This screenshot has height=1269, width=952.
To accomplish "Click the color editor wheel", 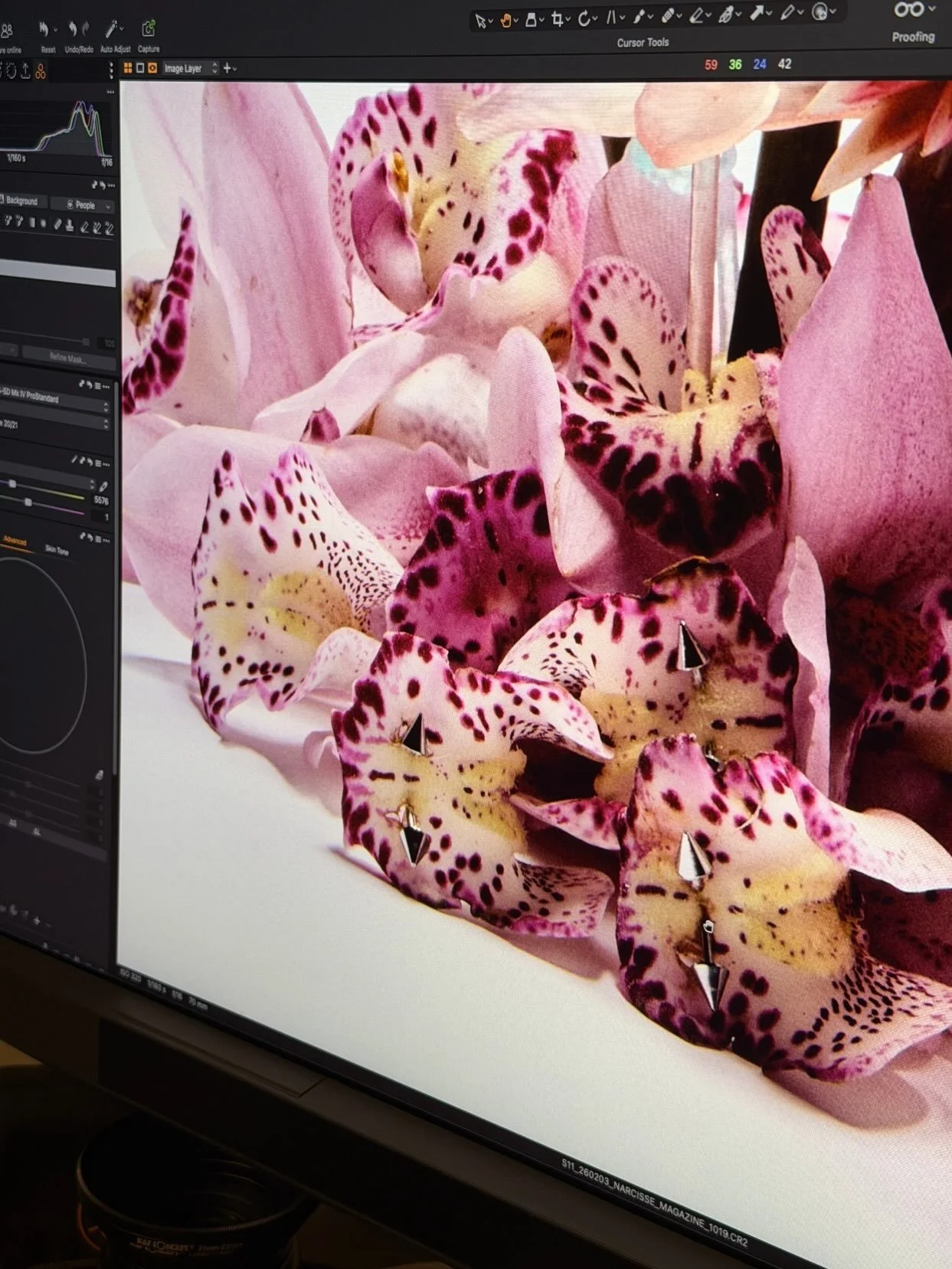I will point(38,657).
